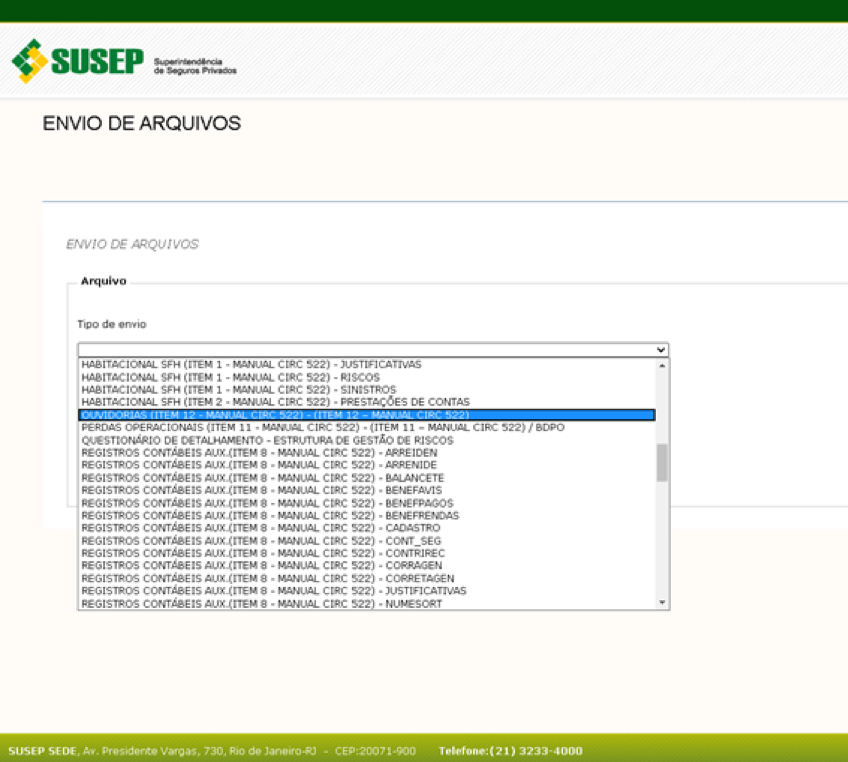Choose REGISTROS CONTÁBEIS AUX. - CONT_SEG option
The width and height of the screenshot is (848, 762).
click(x=255, y=540)
